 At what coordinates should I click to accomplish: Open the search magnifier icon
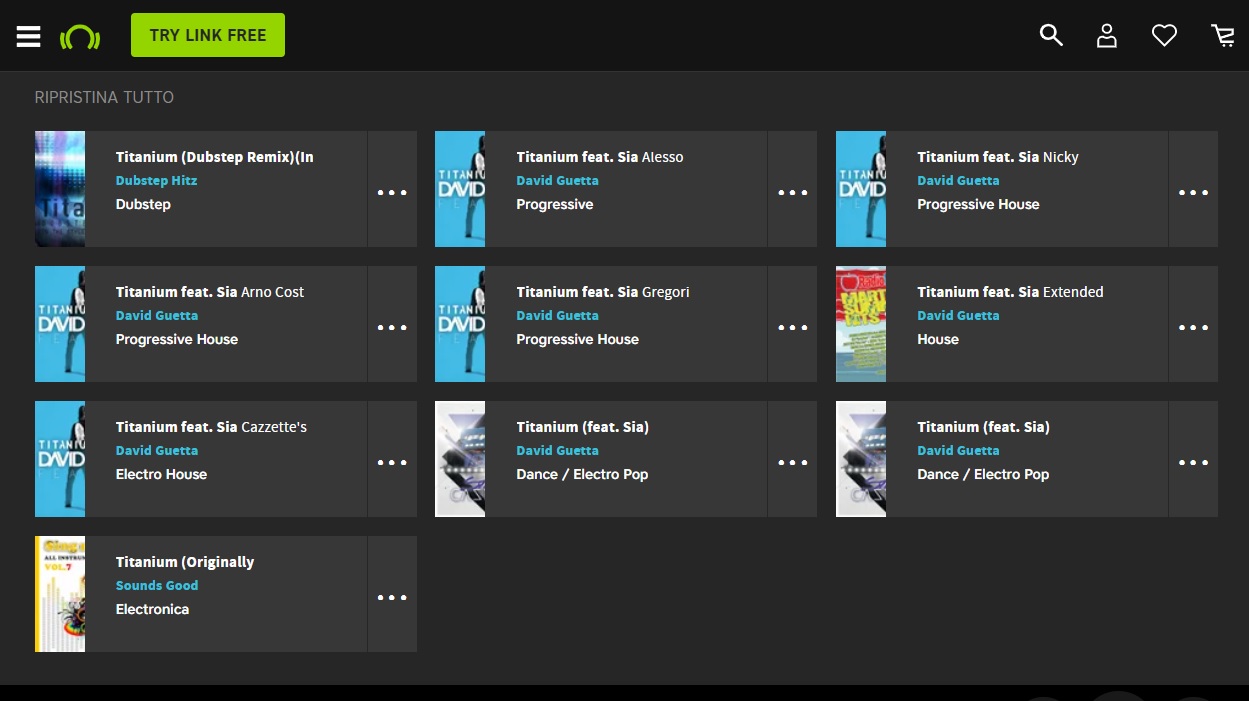pyautogui.click(x=1051, y=35)
